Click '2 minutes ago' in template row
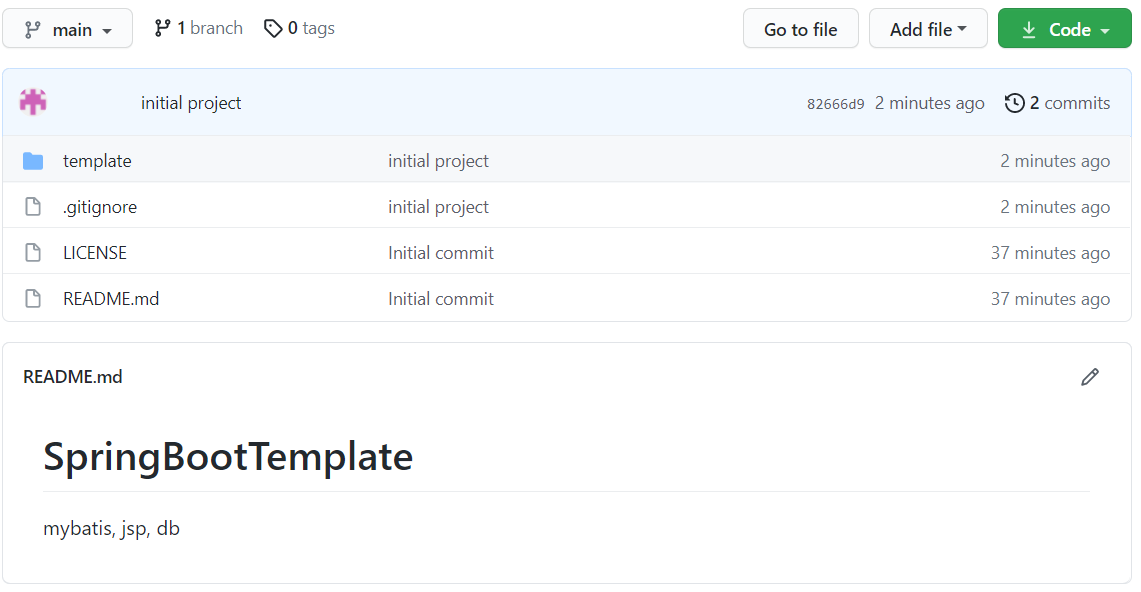The width and height of the screenshot is (1141, 592). click(x=1054, y=161)
